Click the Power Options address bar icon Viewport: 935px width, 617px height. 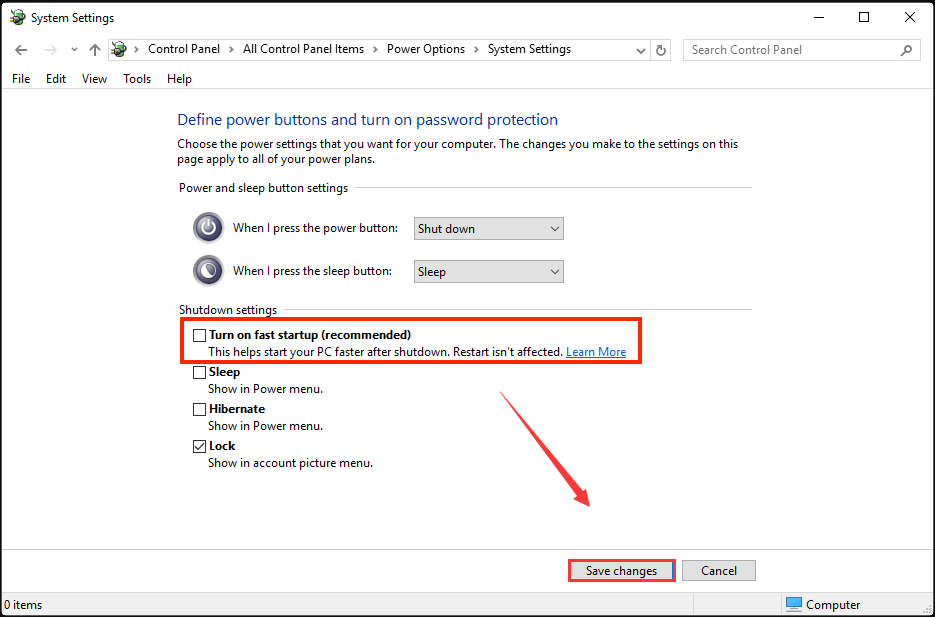tap(119, 49)
